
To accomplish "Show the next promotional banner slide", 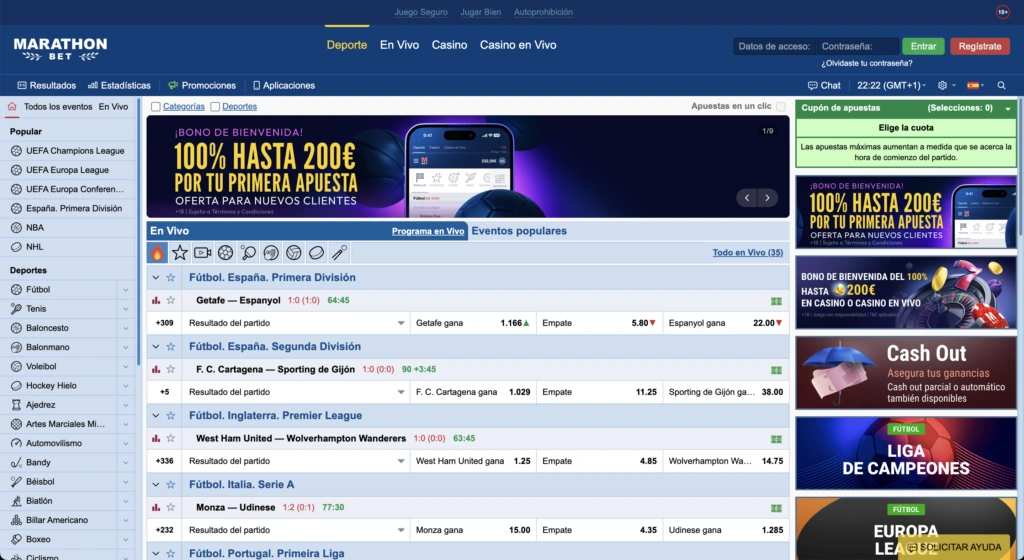I will tap(767, 198).
